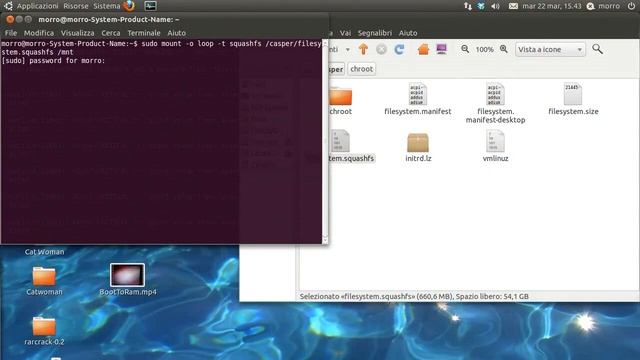Screen dimensions: 640x360
Task: Launch terminal from top panel icon
Action: (150, 6)
